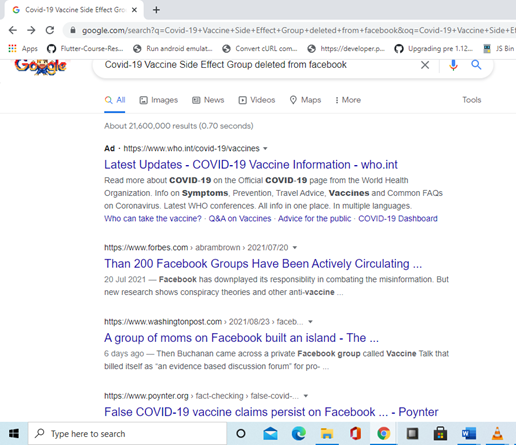Screen dimensions: 516x445
Task: Open 'A group of moms on Facebook built an island' result
Action: [241, 338]
